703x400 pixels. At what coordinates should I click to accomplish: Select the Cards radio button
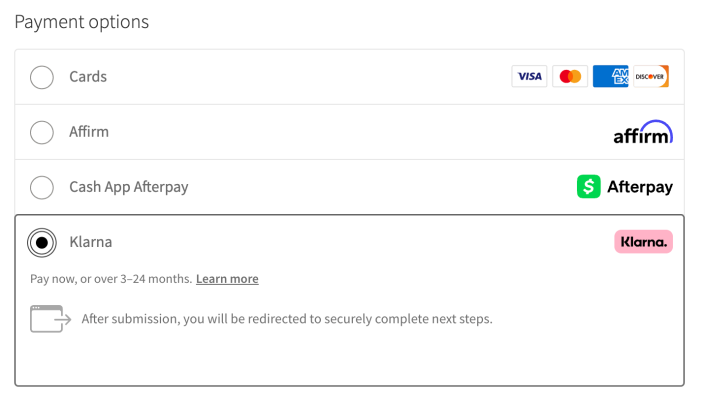(x=42, y=77)
